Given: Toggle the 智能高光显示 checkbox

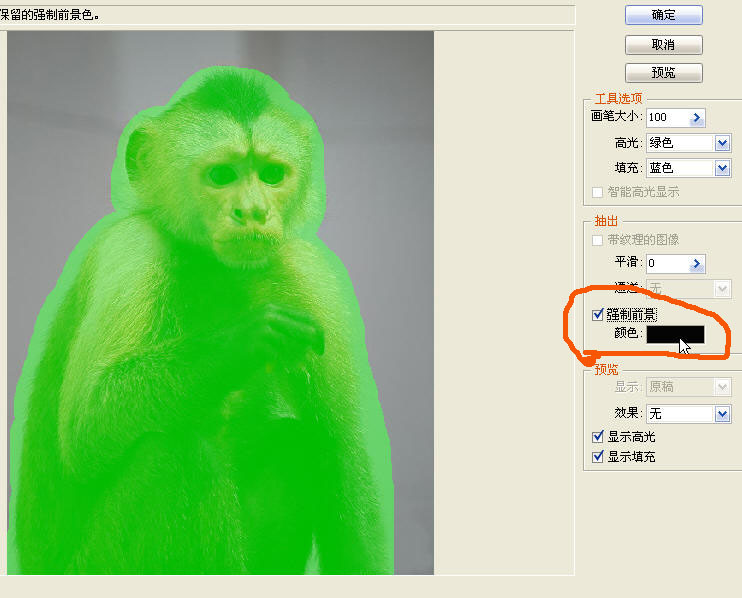Looking at the screenshot, I should point(598,192).
